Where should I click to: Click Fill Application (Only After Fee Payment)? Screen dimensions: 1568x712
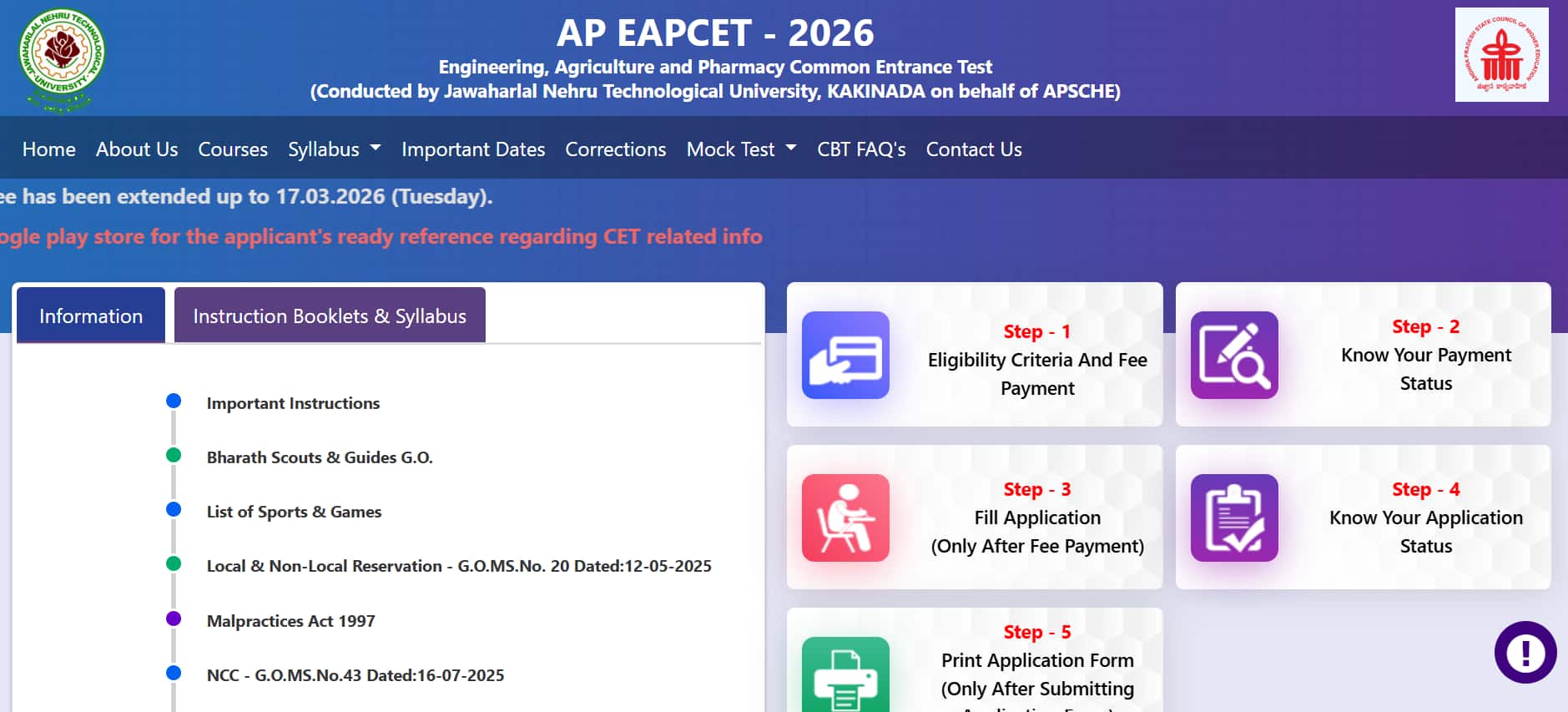pos(1037,532)
